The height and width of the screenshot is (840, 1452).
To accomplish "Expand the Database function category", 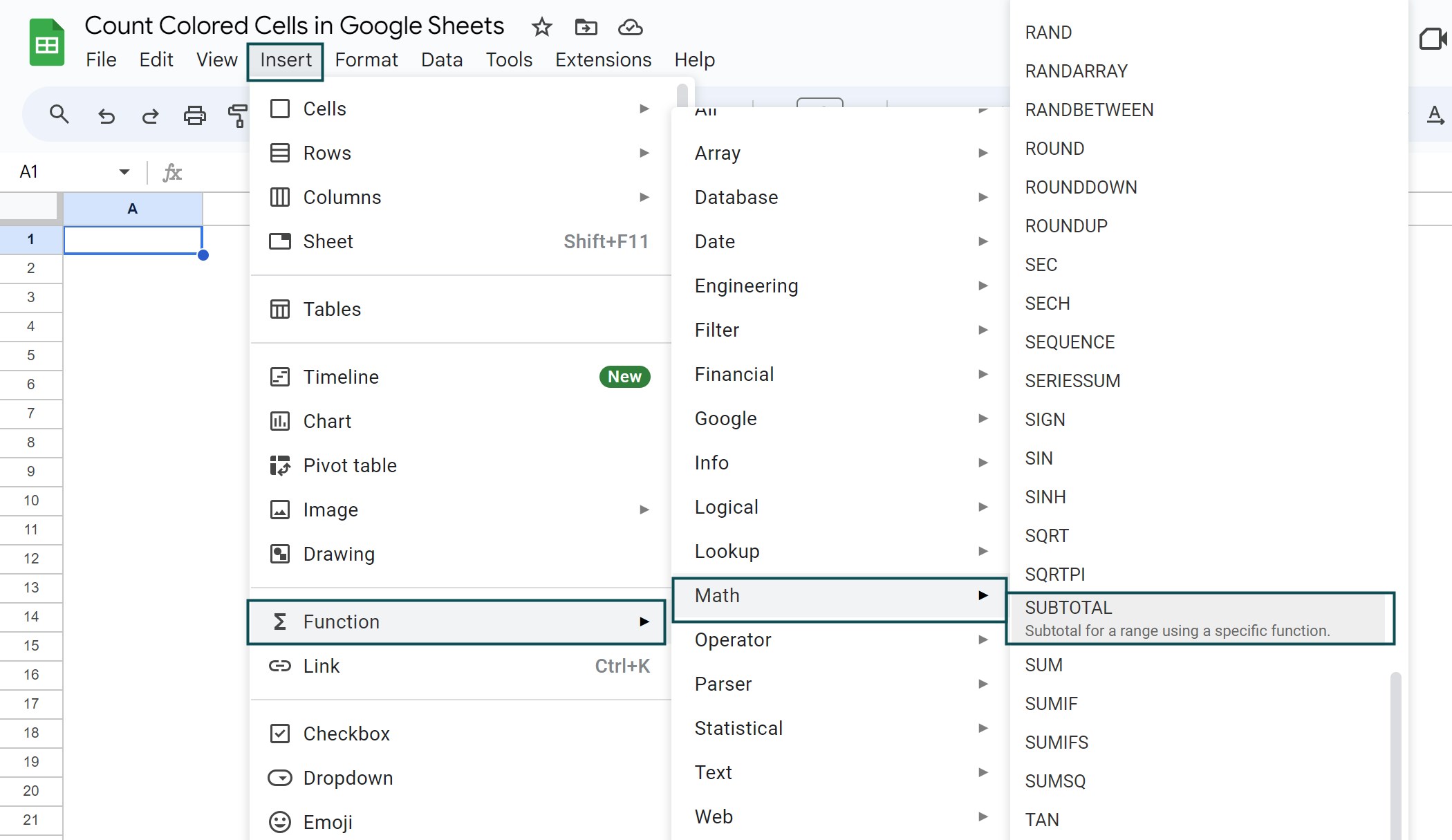I will pos(840,197).
